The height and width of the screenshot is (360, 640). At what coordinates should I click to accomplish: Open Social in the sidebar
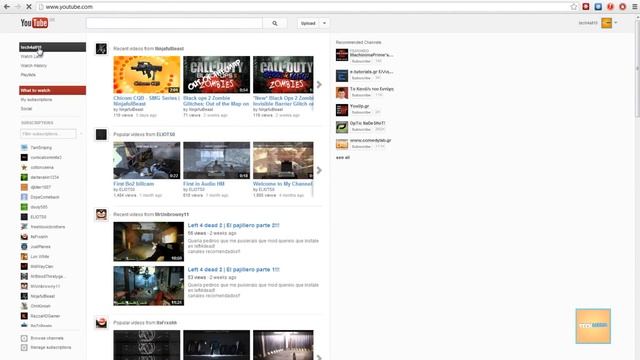(x=26, y=109)
